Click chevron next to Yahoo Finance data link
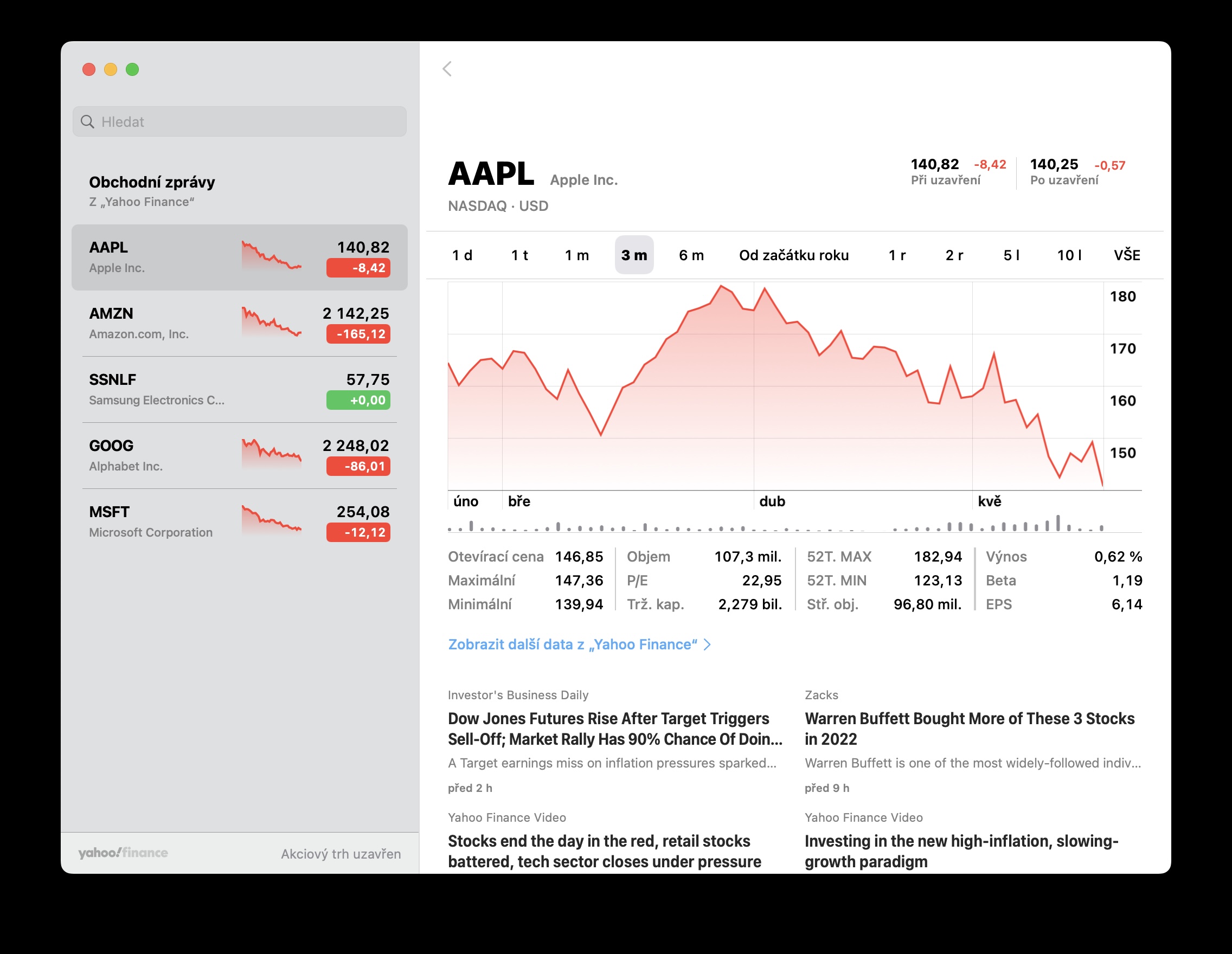The image size is (1232, 954). (708, 644)
